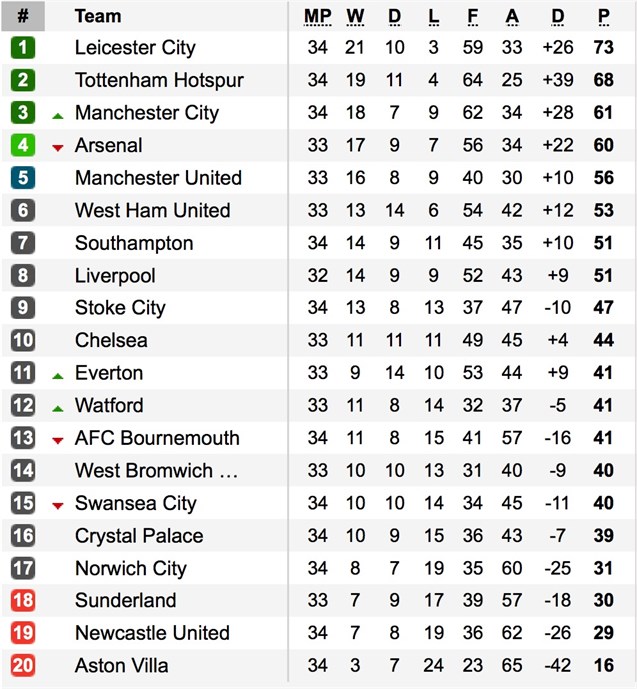Click the # rank column header
The width and height of the screenshot is (637, 689).
point(23,16)
